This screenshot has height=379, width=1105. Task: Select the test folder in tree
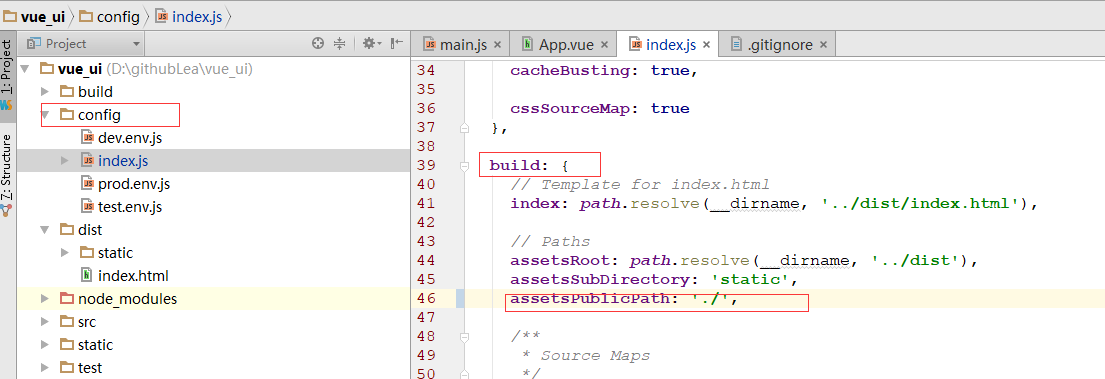click(x=89, y=368)
